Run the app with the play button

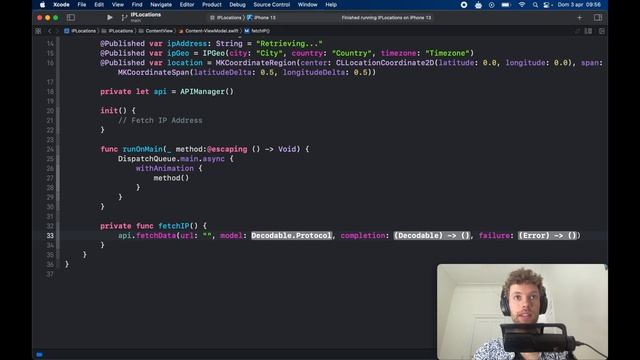[x=109, y=18]
